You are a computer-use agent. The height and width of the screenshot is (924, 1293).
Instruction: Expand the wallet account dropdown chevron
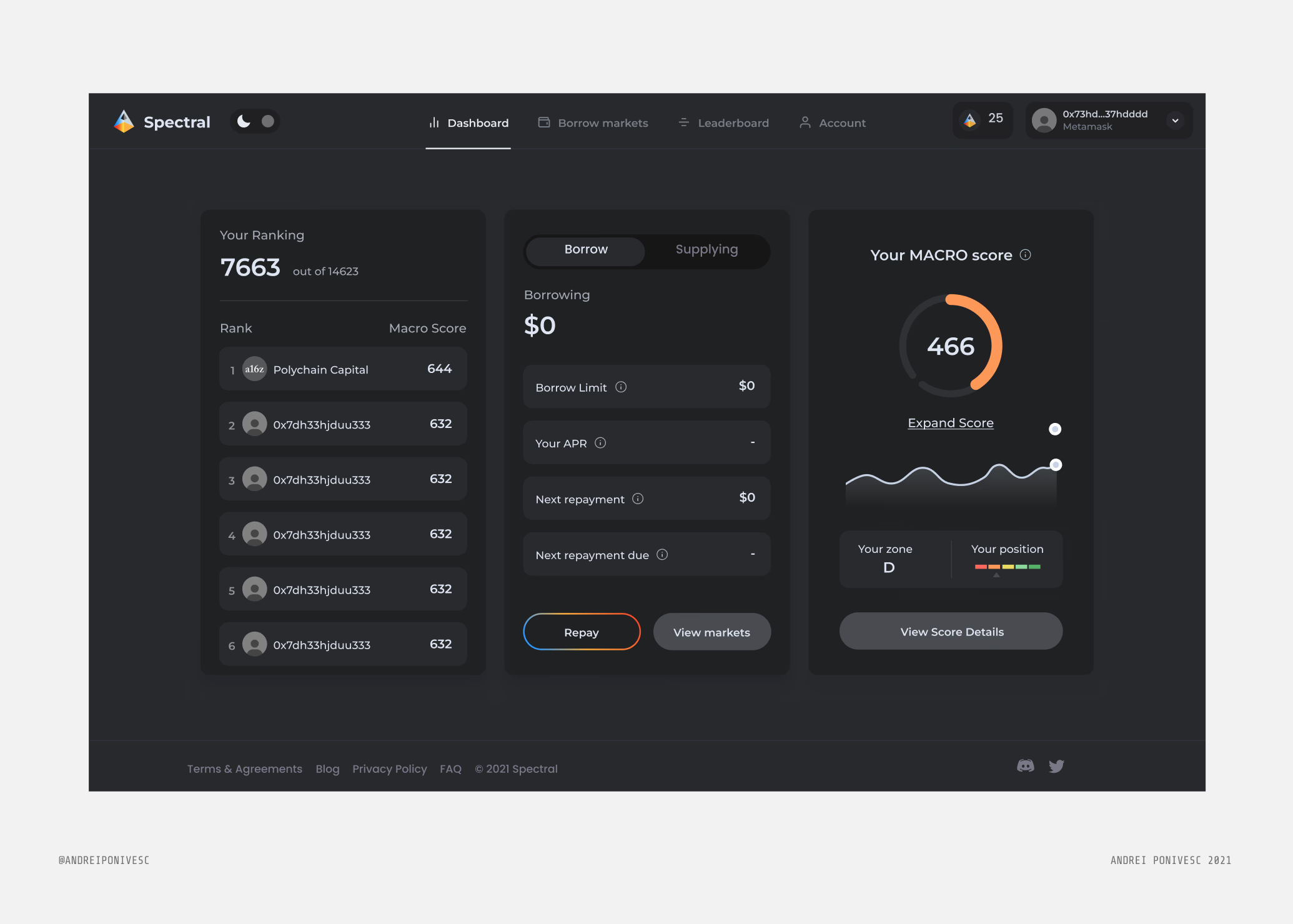[1175, 121]
